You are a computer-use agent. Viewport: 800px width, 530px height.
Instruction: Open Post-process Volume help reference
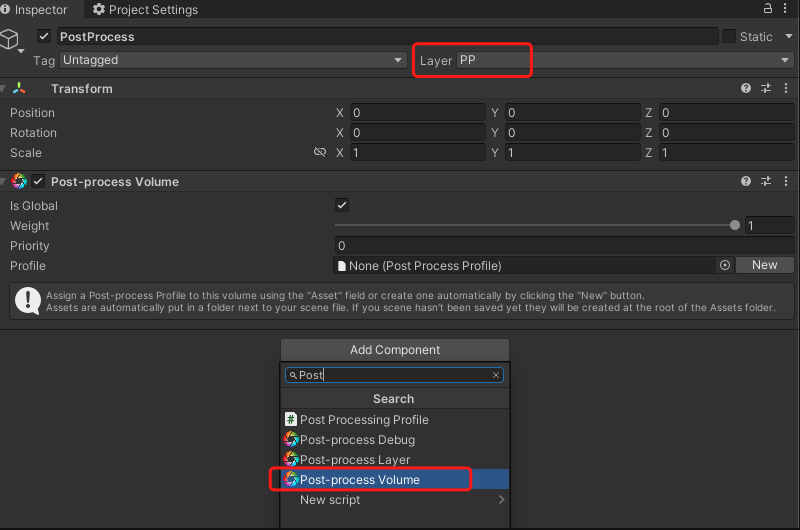click(x=746, y=182)
